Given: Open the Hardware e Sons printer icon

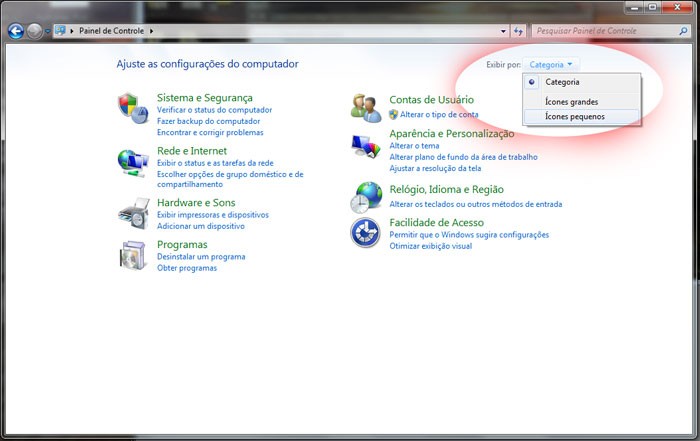Looking at the screenshot, I should 133,214.
